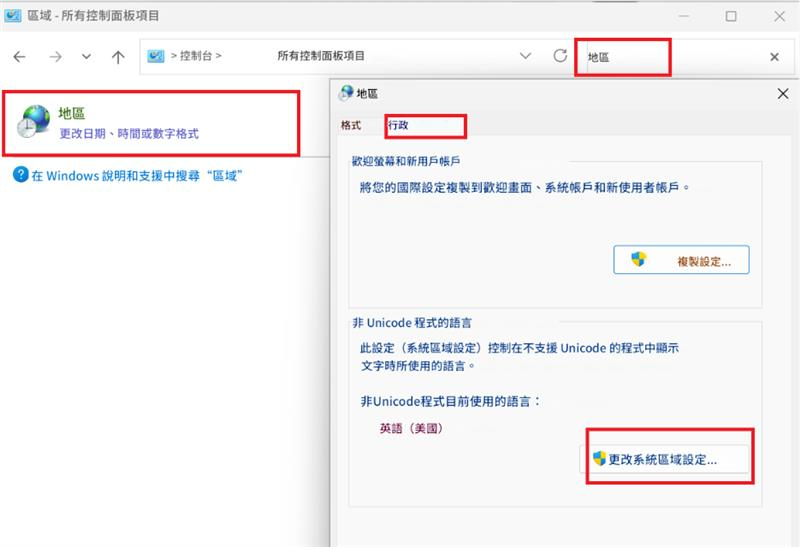
Task: Open the 地區 globe clock icon
Action: 34,121
